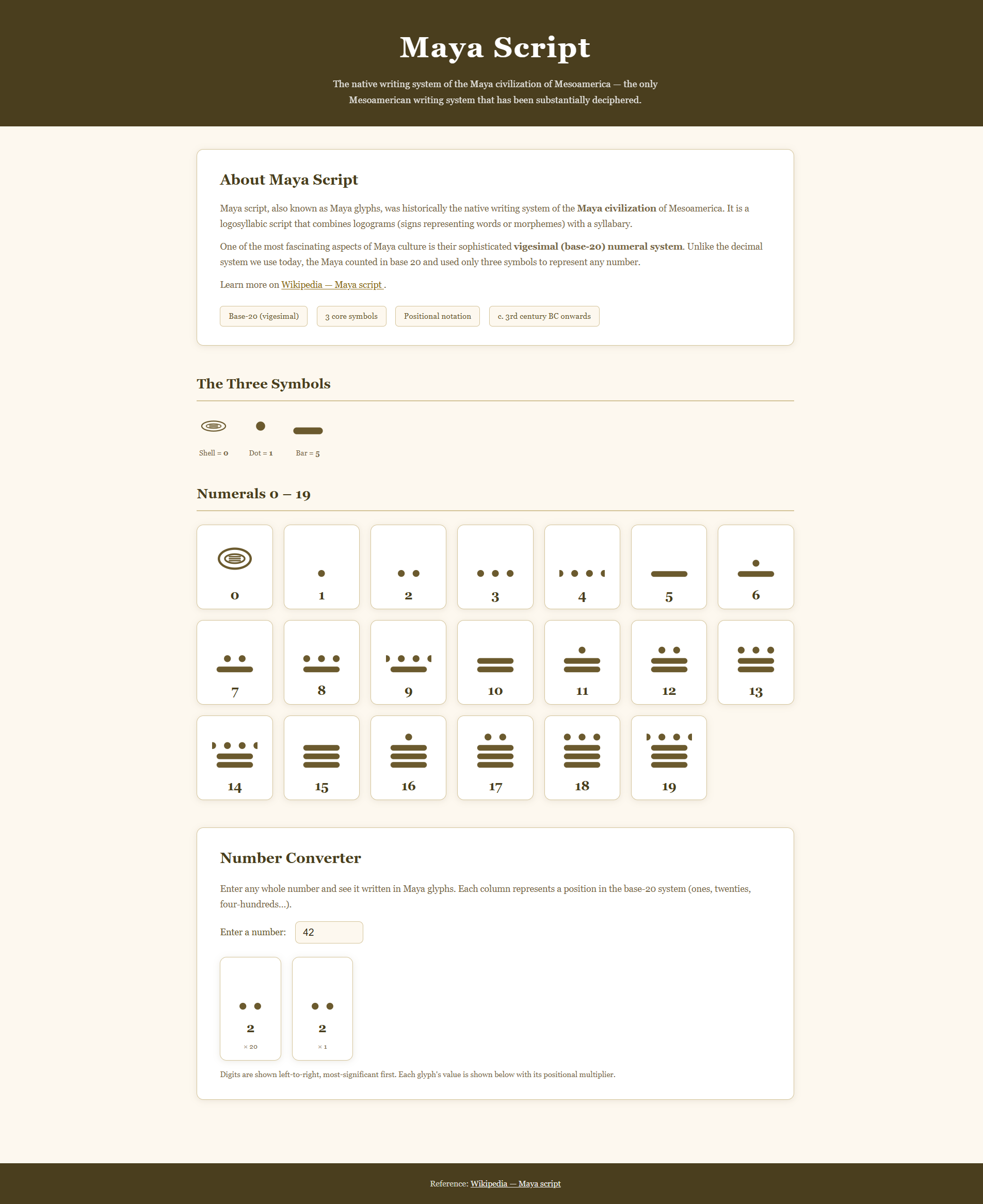Select the numeral 7 glyph card

click(234, 662)
